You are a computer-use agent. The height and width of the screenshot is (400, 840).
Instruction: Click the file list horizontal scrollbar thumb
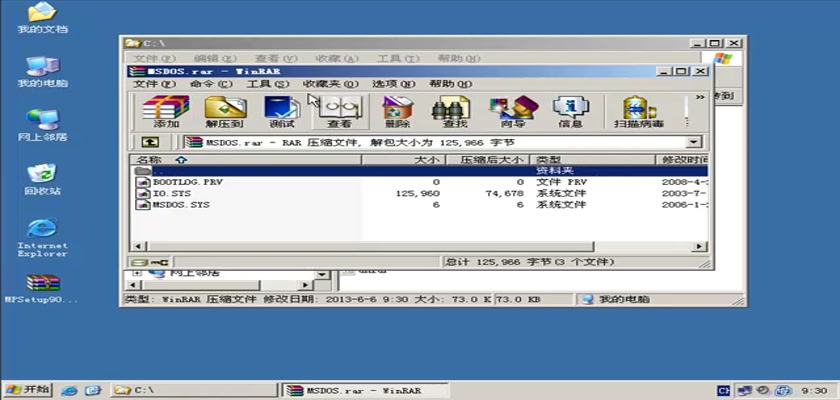[x=369, y=247]
